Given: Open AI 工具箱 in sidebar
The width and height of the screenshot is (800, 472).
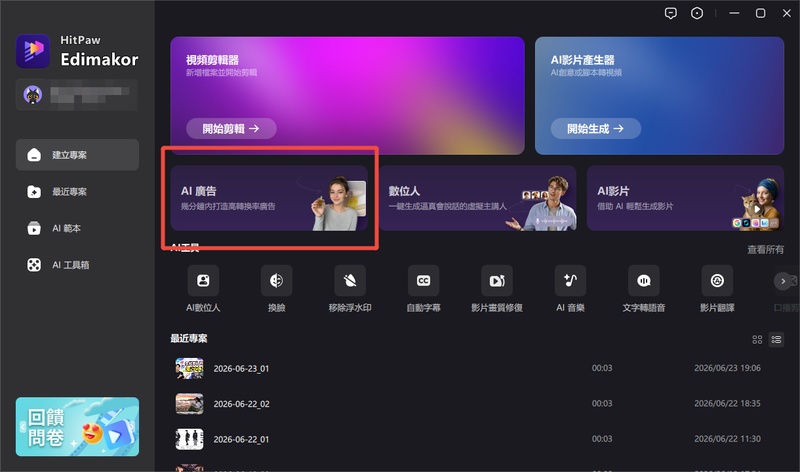Looking at the screenshot, I should [77, 265].
